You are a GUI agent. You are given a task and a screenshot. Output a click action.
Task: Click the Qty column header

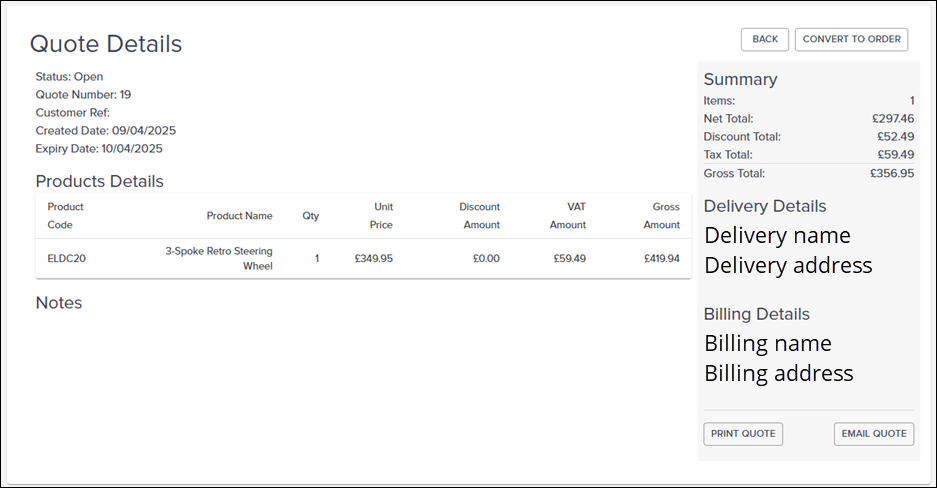pos(310,216)
